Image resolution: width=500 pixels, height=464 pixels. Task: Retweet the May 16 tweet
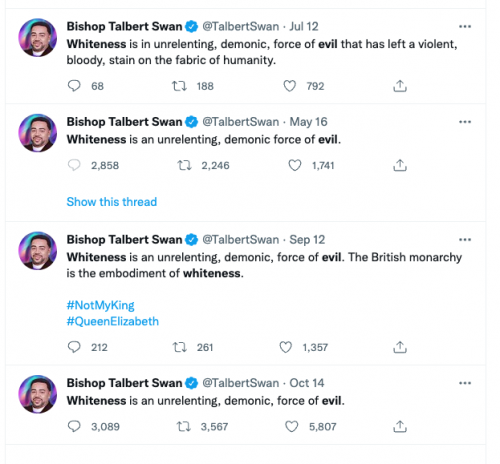click(184, 165)
